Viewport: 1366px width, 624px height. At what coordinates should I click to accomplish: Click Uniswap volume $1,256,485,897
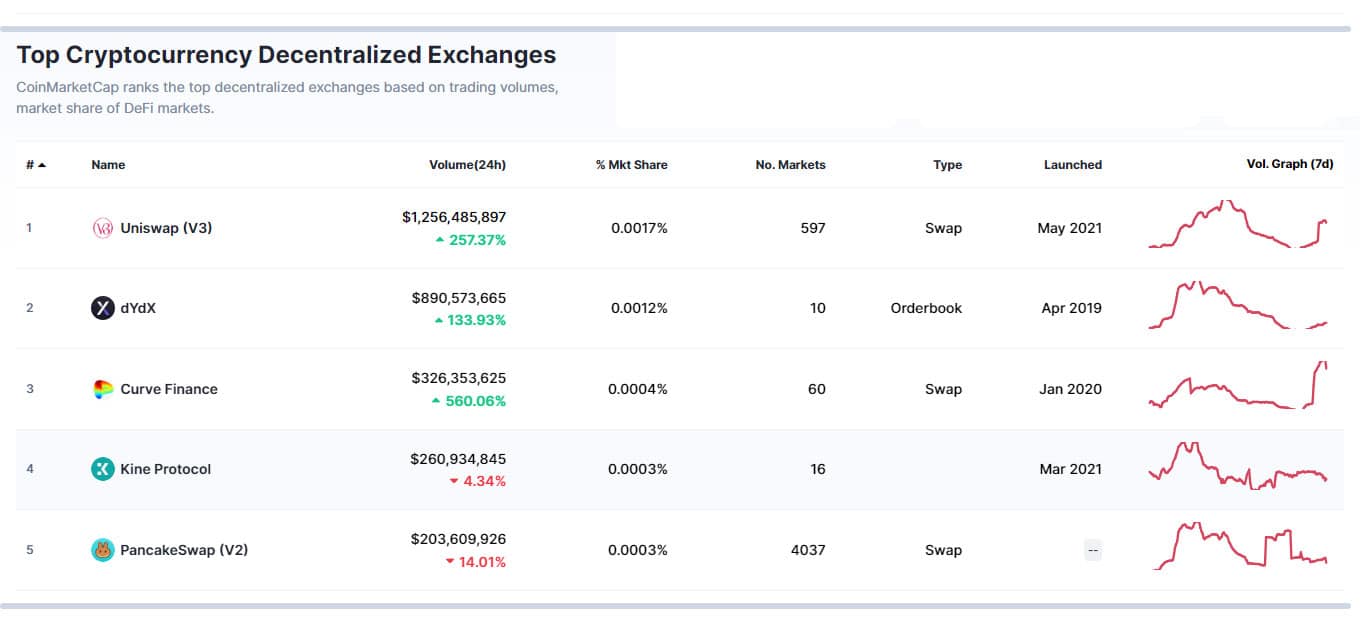point(454,217)
